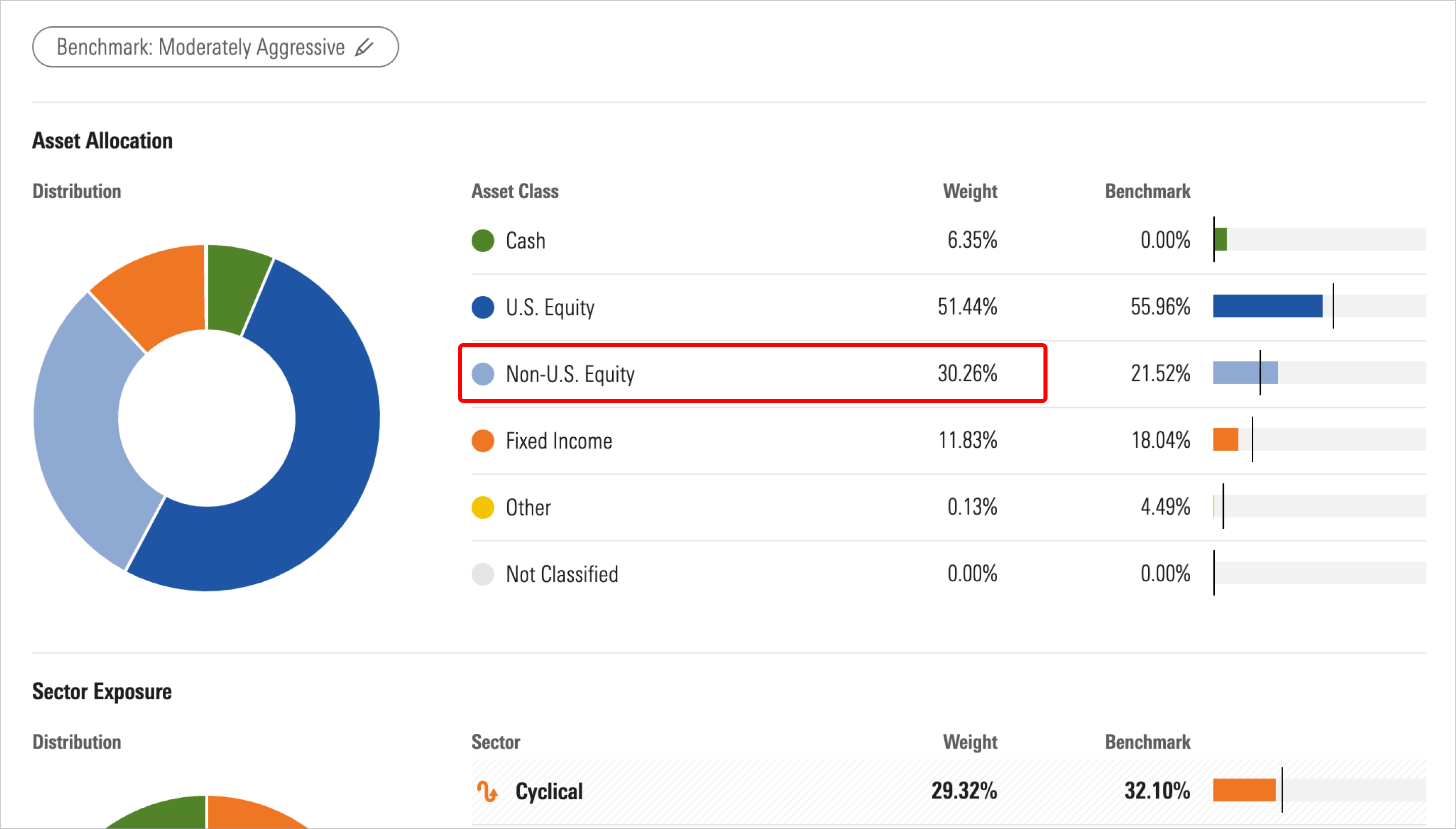The height and width of the screenshot is (829, 1456).
Task: Click the Other benchmark 4.49%
Action: pos(1165,506)
